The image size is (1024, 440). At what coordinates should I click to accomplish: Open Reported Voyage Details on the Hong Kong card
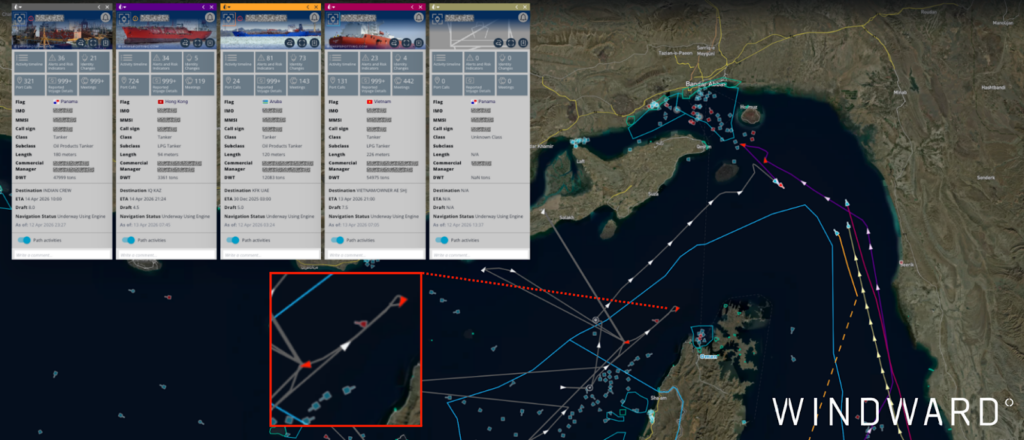click(x=165, y=85)
